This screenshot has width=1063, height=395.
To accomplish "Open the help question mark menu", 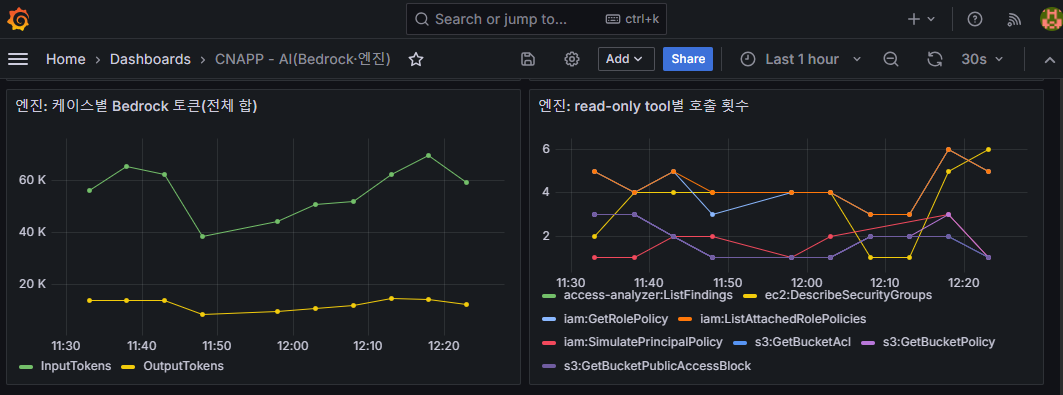I will click(x=975, y=19).
